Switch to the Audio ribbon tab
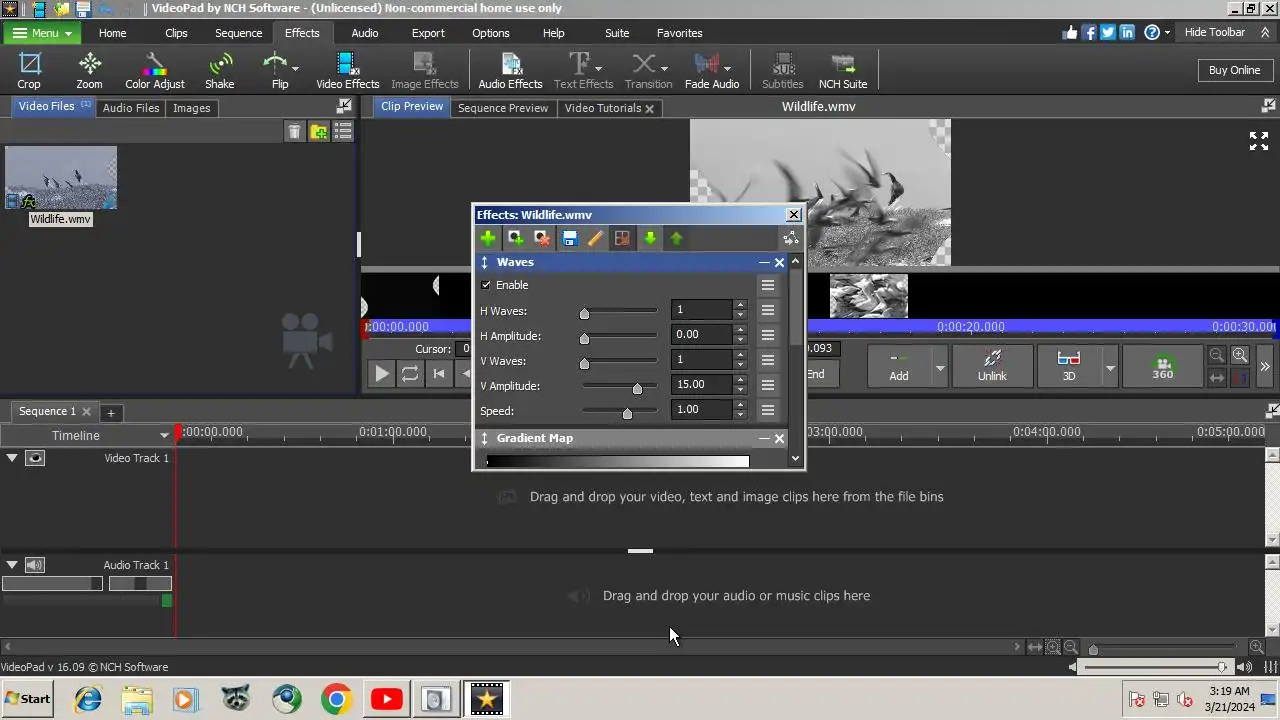 point(365,33)
